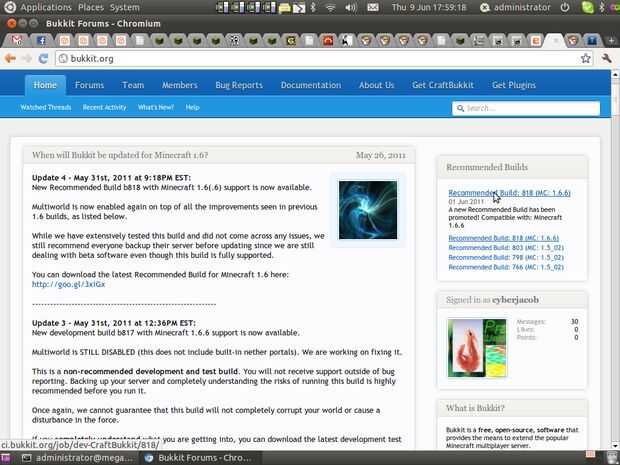This screenshot has height=465, width=620.
Task: Click the Recent Activity link
Action: click(104, 107)
